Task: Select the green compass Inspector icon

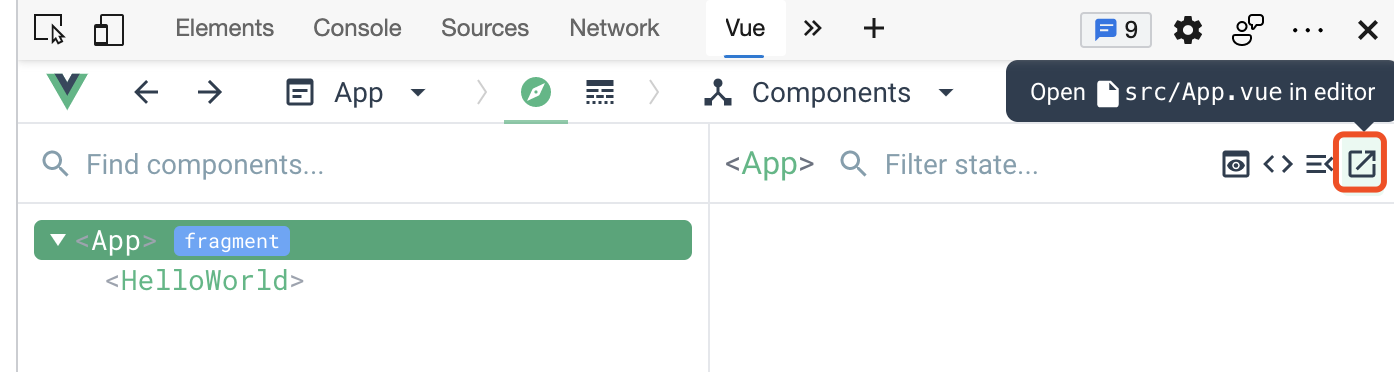Action: [x=536, y=93]
